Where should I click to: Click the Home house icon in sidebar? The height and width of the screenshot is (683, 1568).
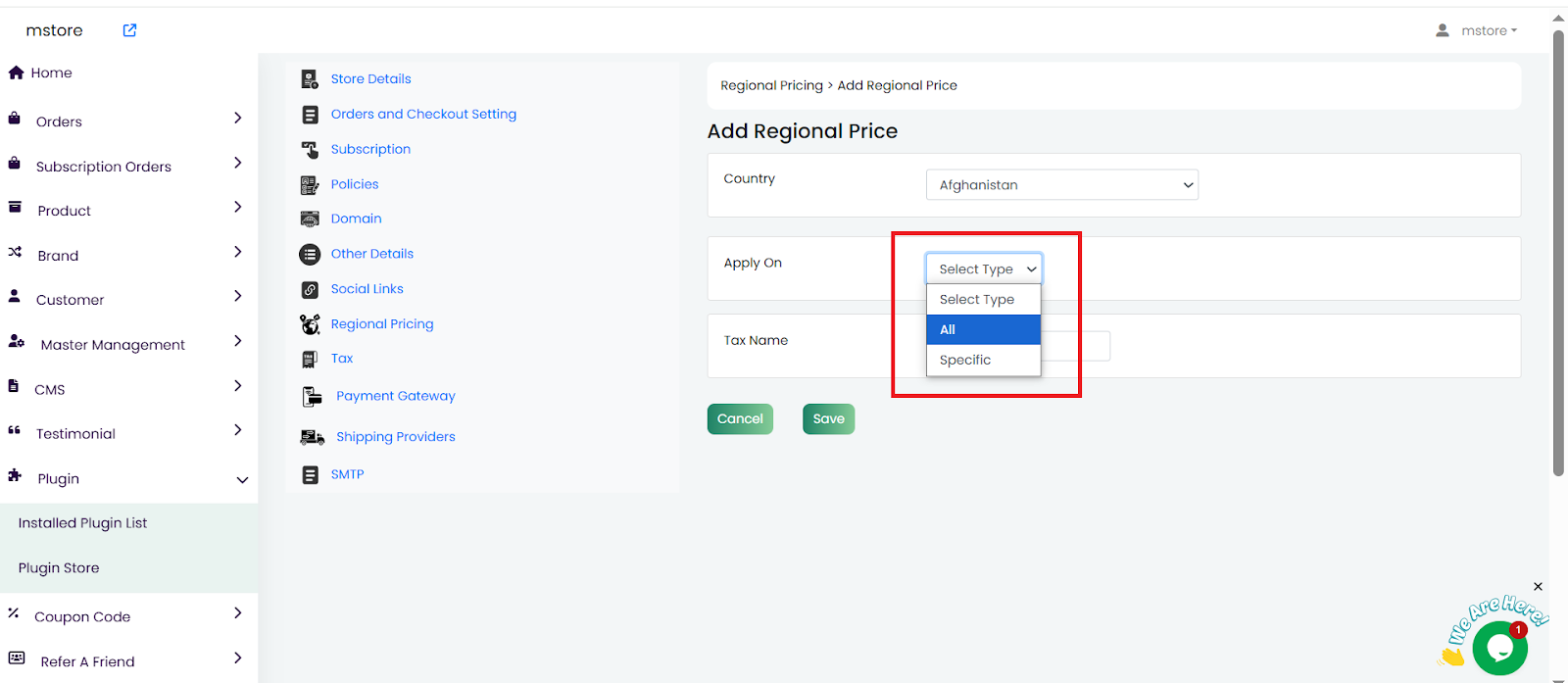click(x=16, y=73)
